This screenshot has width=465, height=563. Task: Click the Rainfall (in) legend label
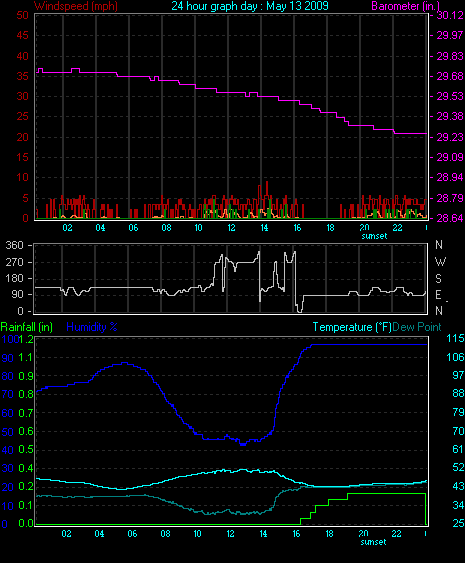27,327
